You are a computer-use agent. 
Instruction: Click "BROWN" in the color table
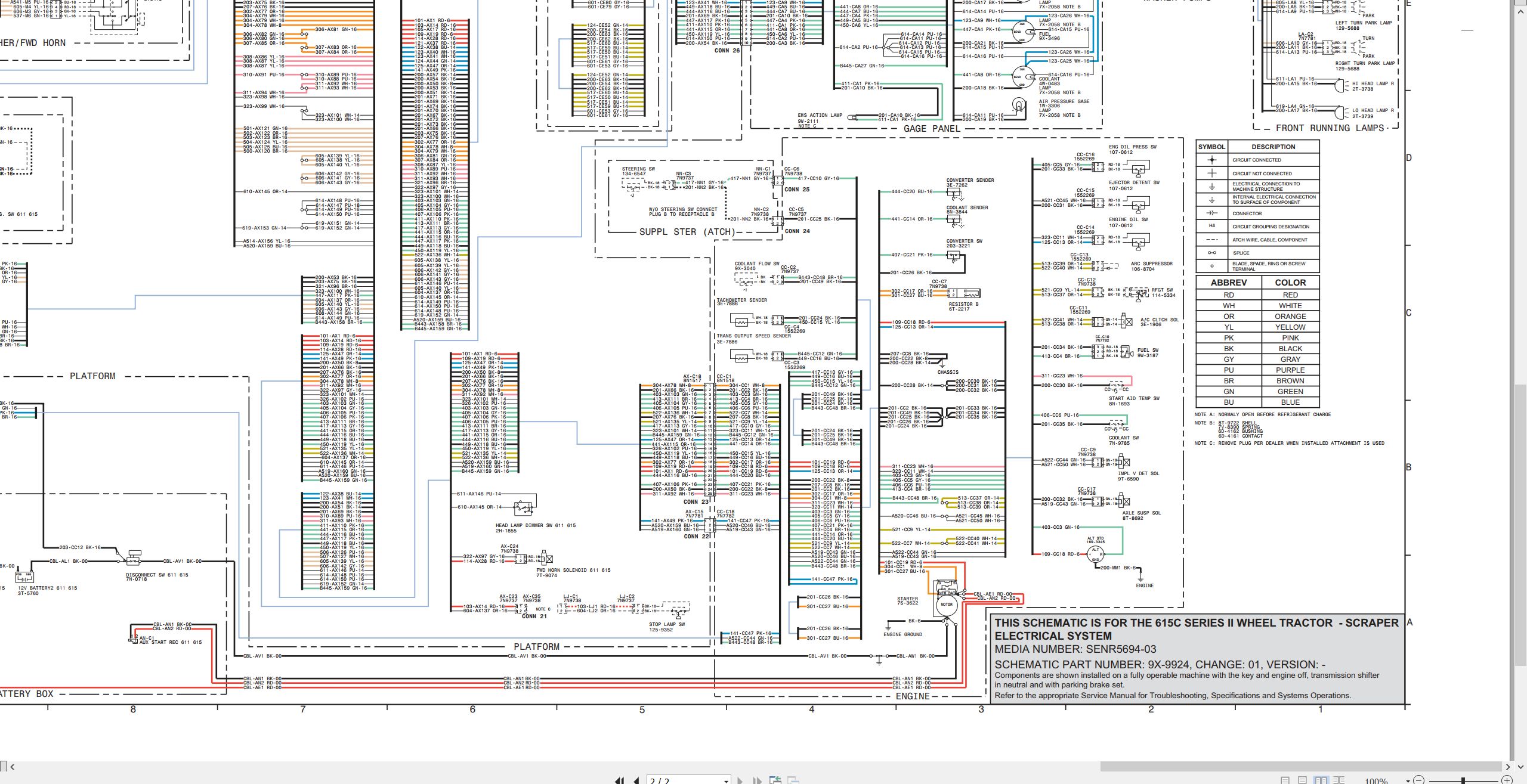pos(1290,381)
